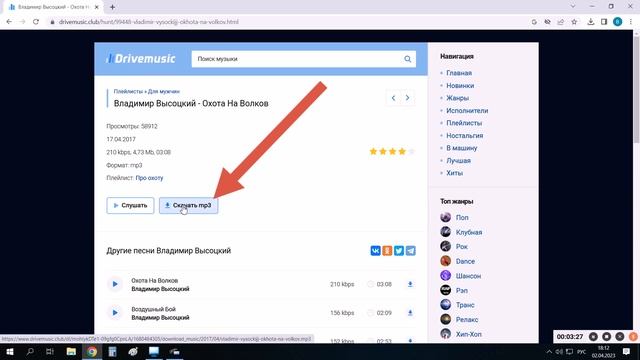Rate the song with the first star
640x360 pixels.
[373, 151]
